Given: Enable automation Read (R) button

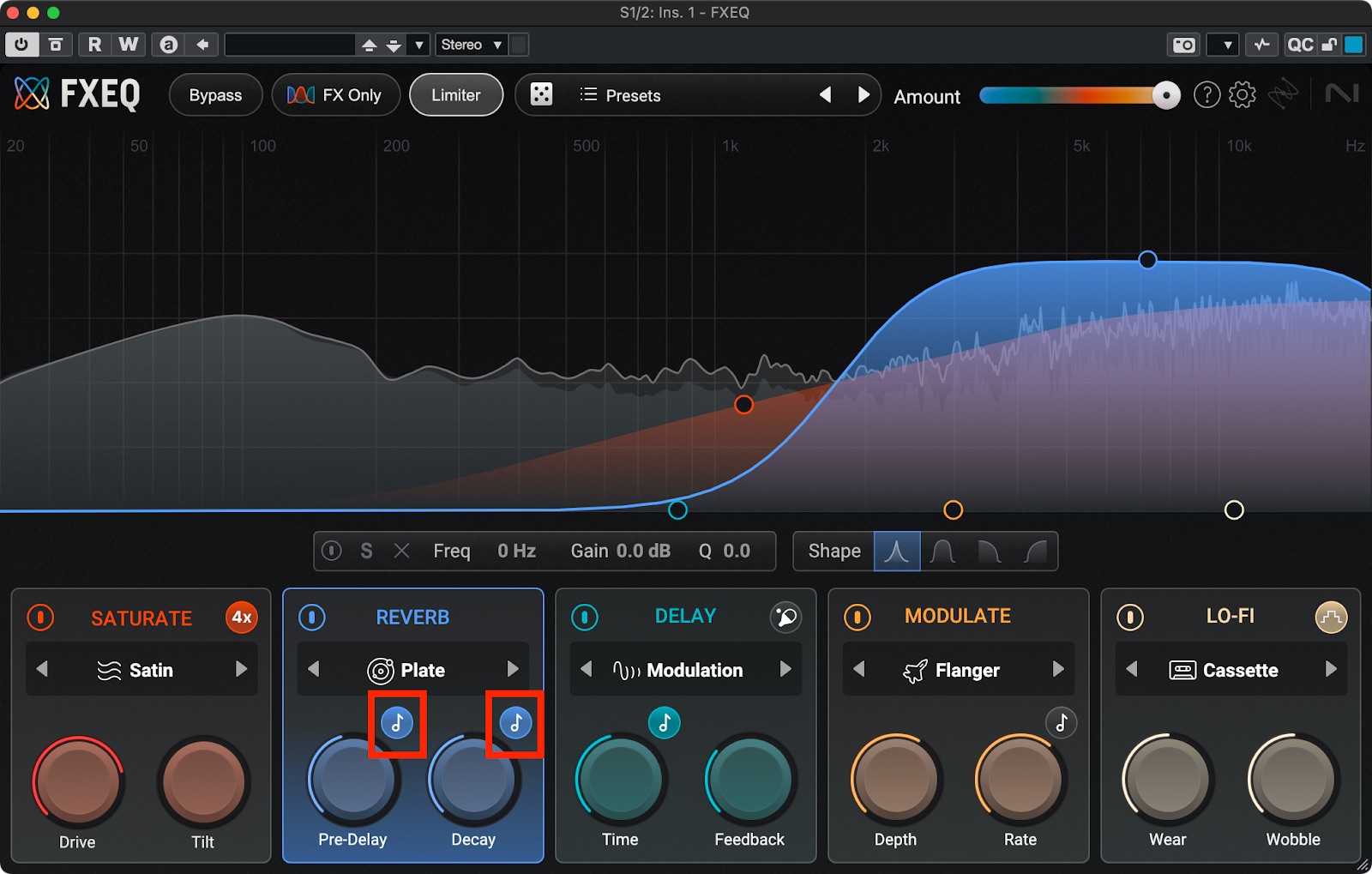Looking at the screenshot, I should click(94, 45).
